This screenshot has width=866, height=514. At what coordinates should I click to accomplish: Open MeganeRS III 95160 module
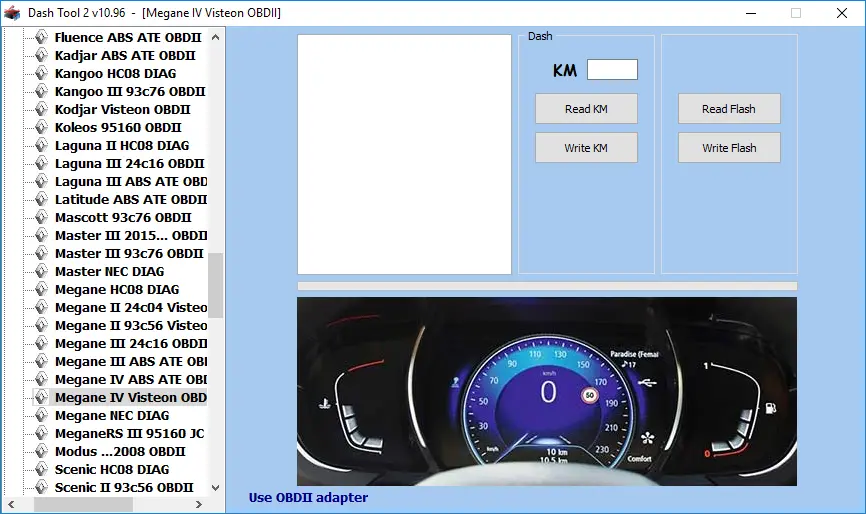coord(130,433)
